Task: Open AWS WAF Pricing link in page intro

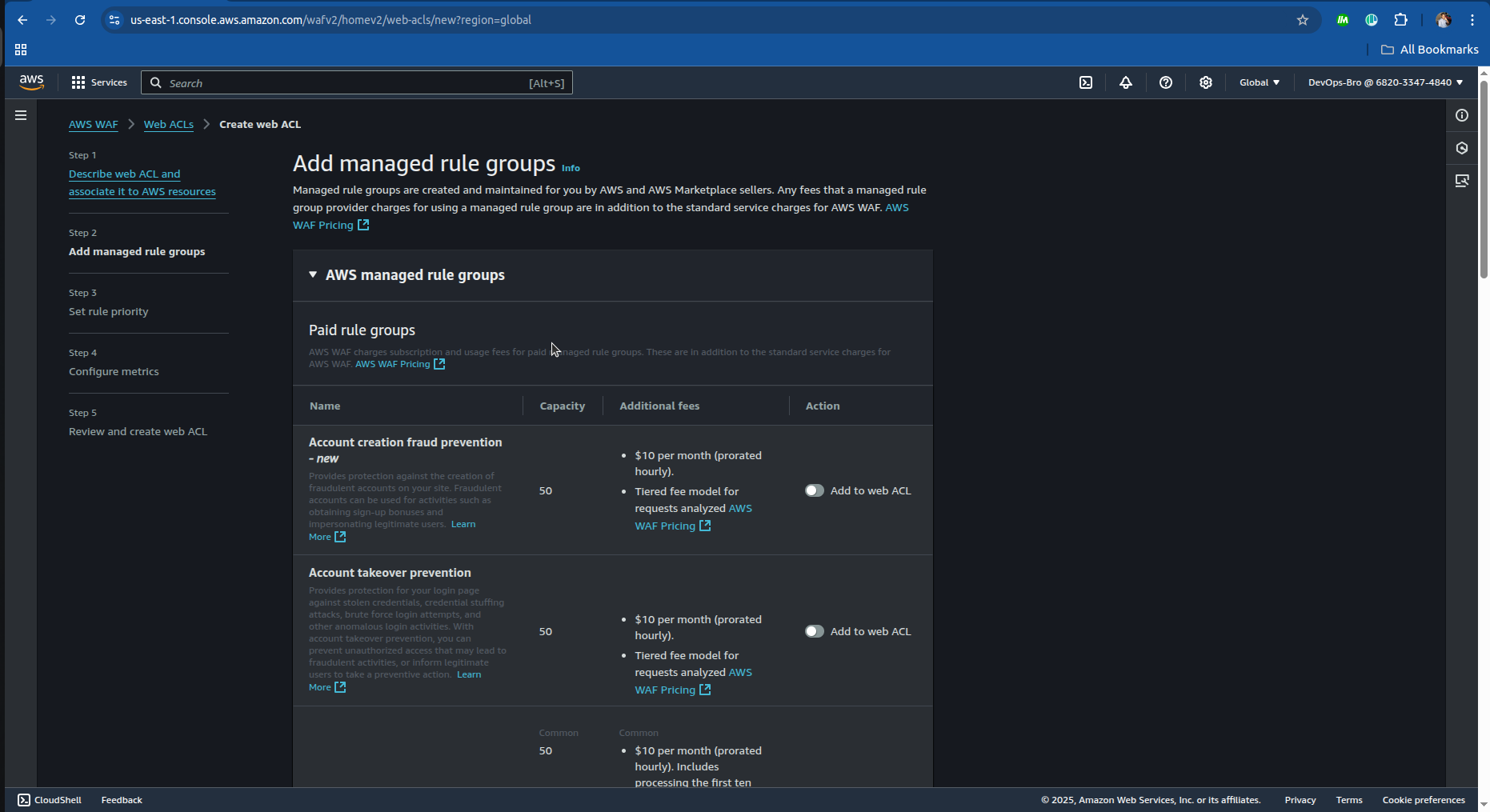Action: tap(330, 225)
